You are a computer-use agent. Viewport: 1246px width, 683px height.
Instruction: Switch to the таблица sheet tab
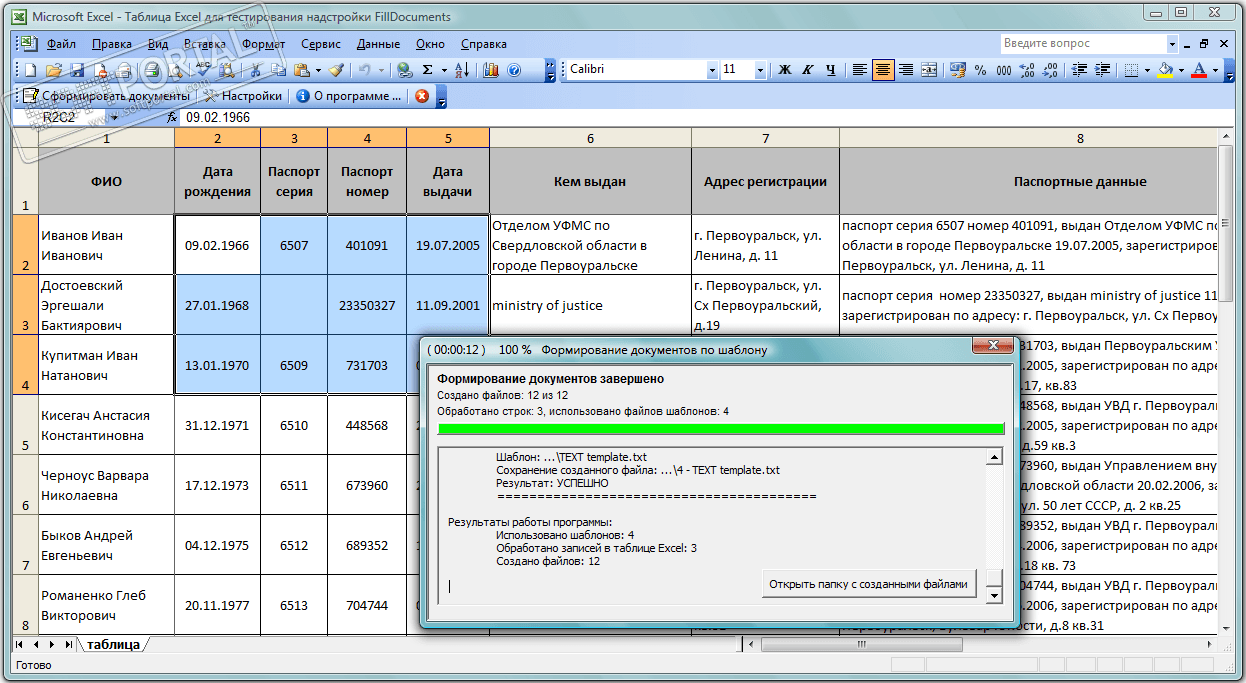(113, 644)
